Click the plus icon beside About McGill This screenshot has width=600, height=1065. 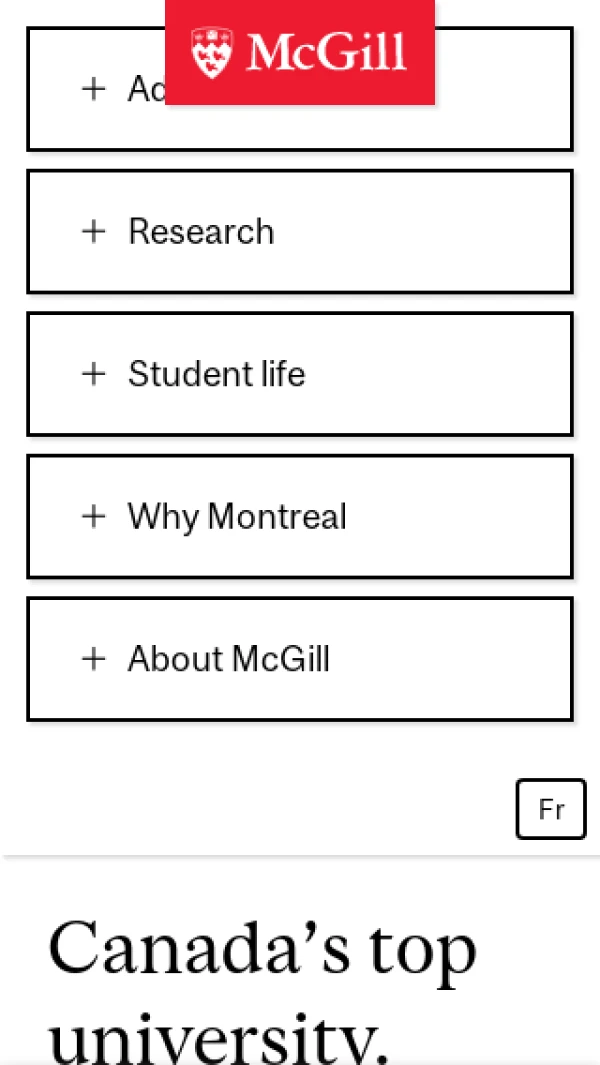coord(94,659)
